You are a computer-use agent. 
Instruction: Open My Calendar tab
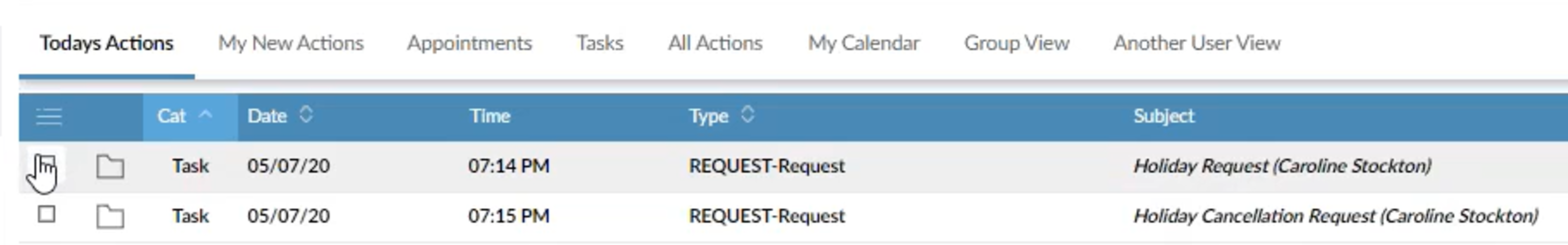[863, 43]
